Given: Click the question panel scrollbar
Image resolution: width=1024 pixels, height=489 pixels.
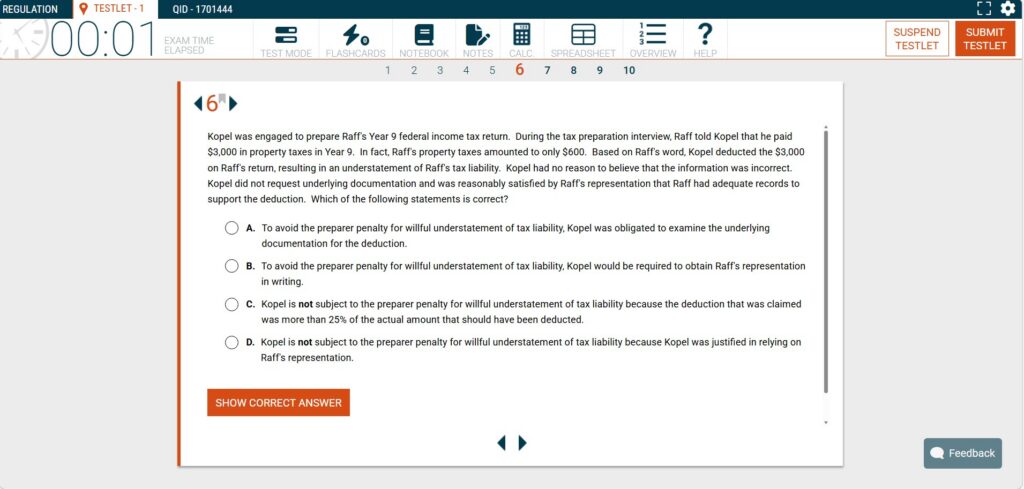Looking at the screenshot, I should click(826, 261).
